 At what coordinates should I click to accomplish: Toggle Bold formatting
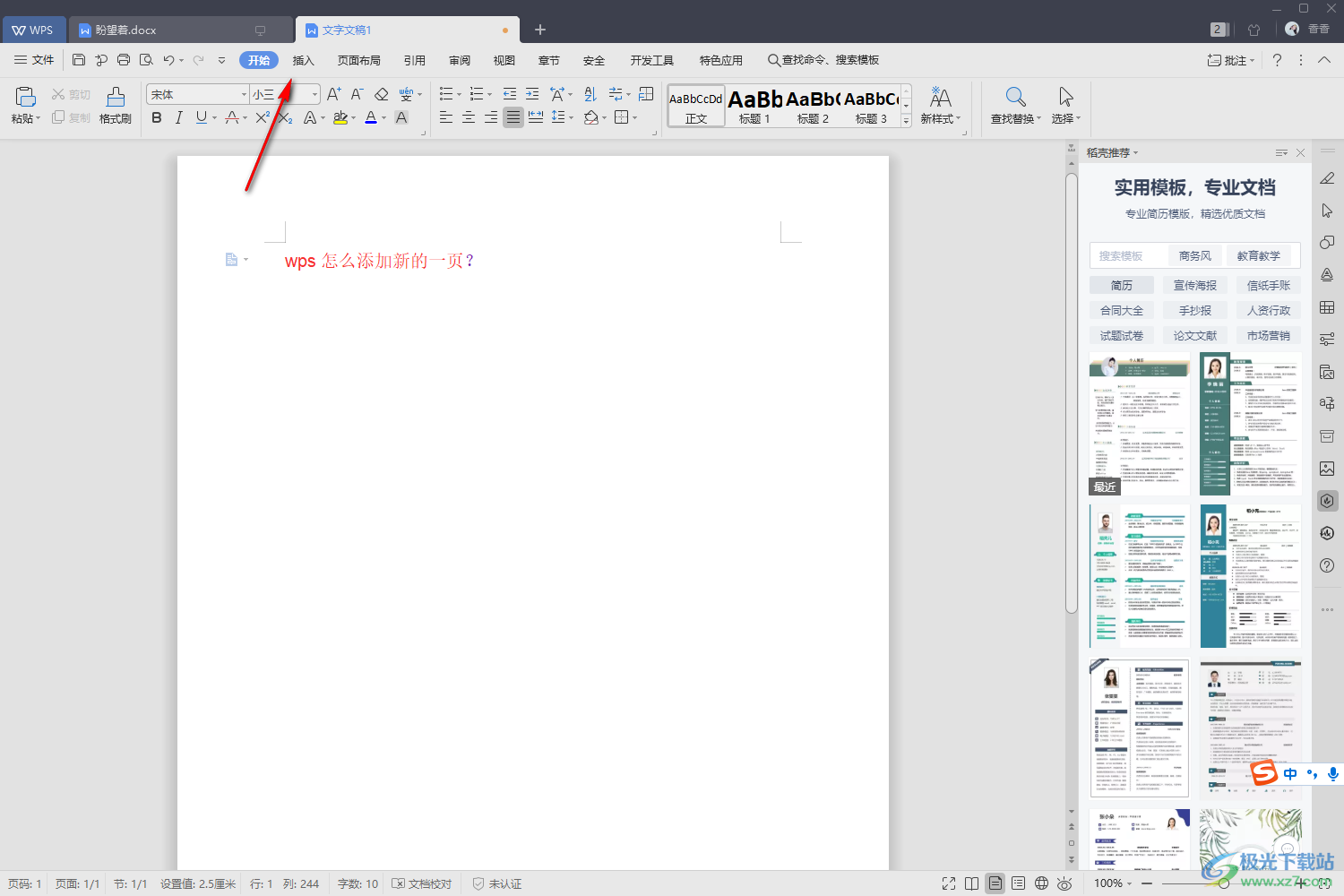coord(157,117)
